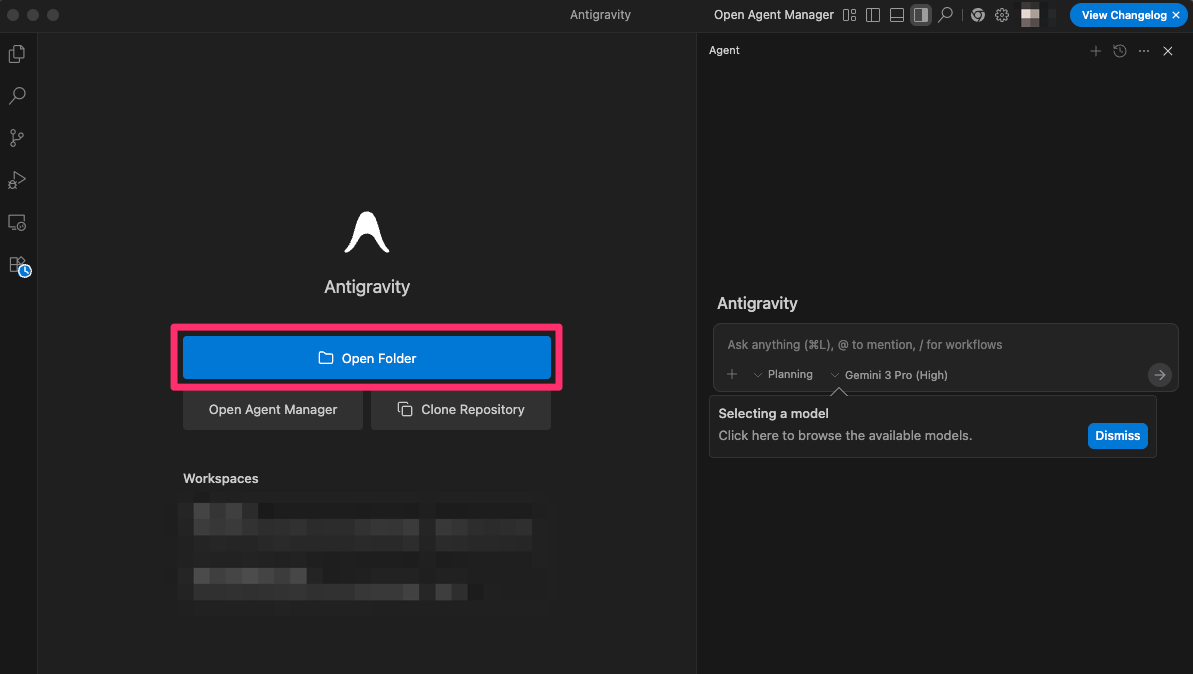This screenshot has width=1193, height=674.
Task: Toggle the primary side bar visibility
Action: (873, 14)
